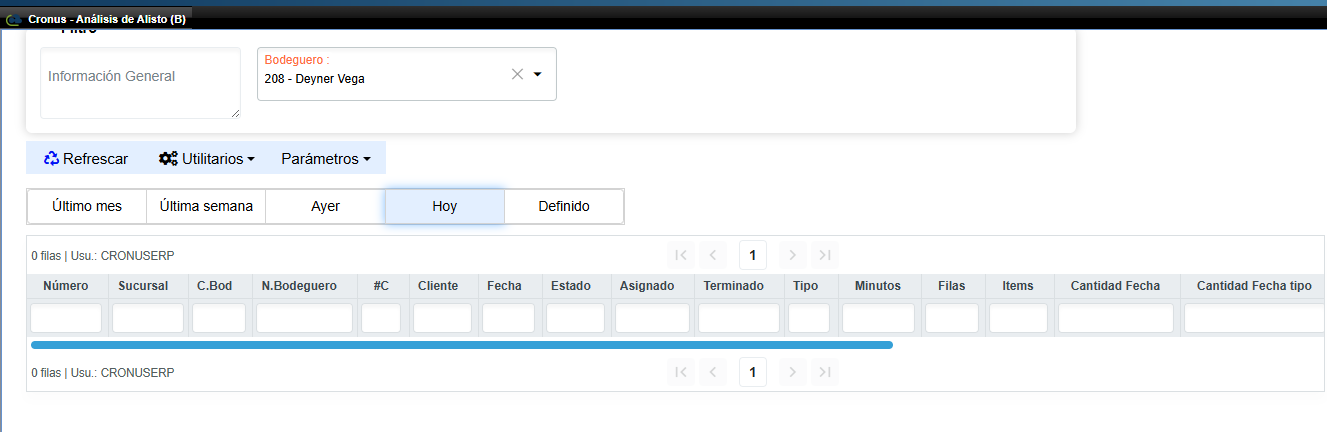
Task: Click the N.Bodeguero filter input
Action: coord(304,318)
